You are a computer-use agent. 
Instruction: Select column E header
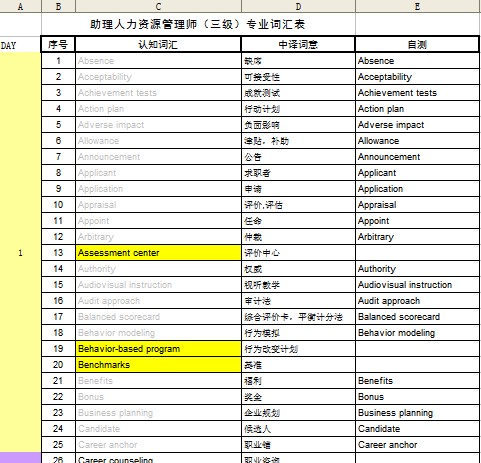click(417, 6)
